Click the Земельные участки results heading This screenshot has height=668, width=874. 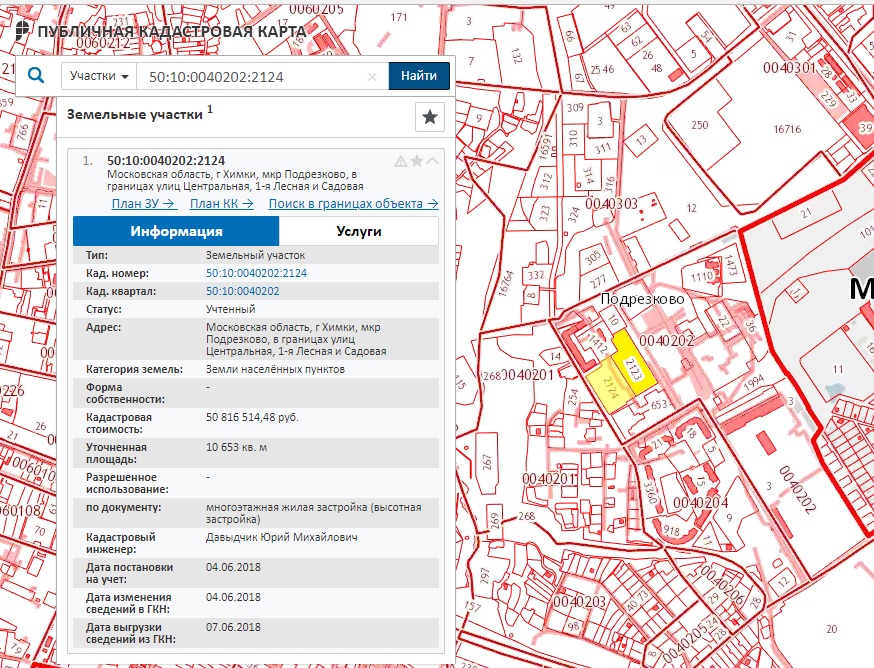pyautogui.click(x=135, y=114)
